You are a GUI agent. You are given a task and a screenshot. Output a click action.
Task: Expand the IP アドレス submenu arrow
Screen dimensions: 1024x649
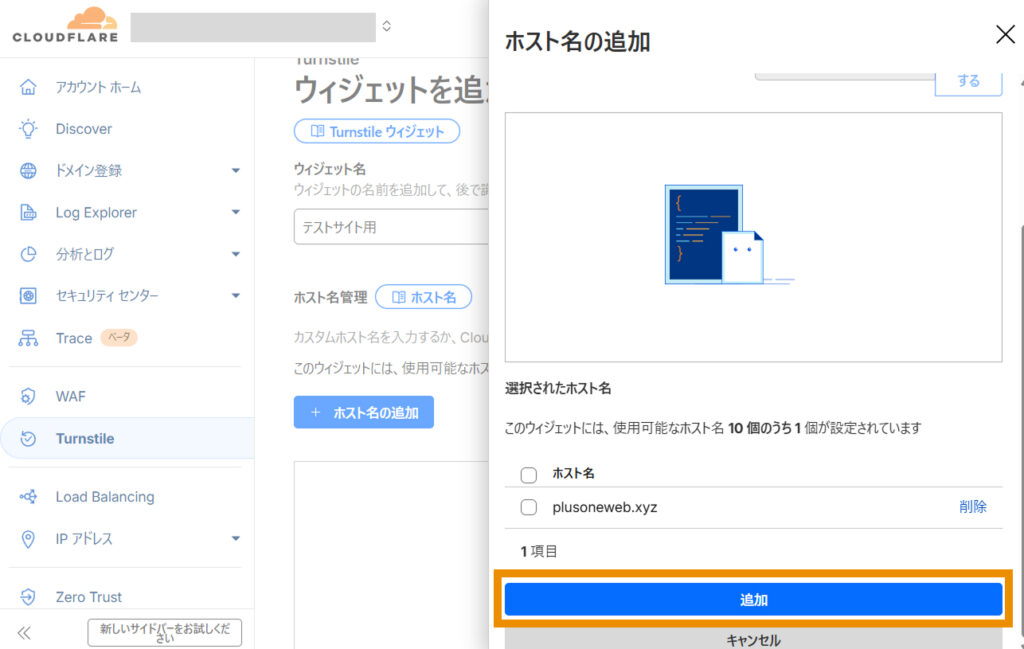coord(236,539)
